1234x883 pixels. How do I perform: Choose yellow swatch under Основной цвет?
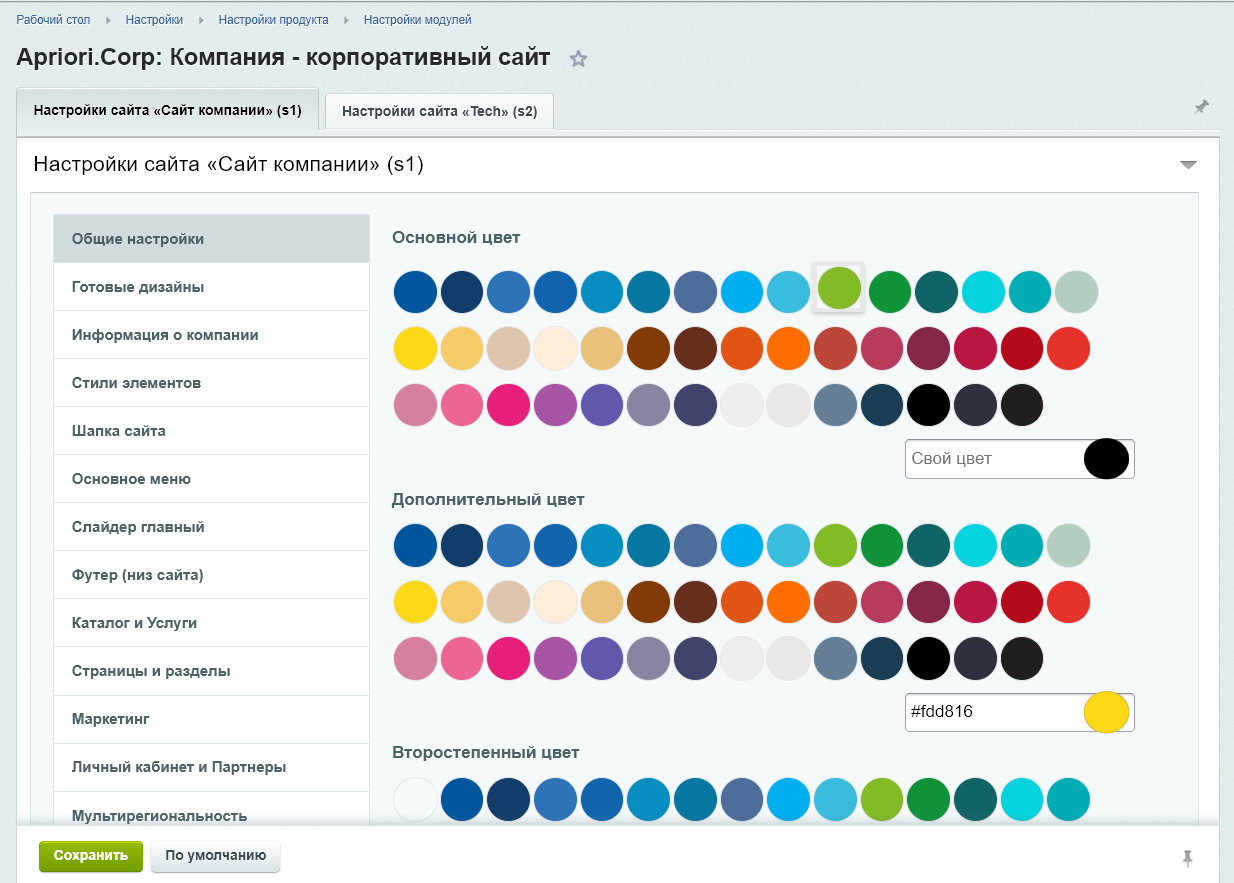click(x=415, y=348)
